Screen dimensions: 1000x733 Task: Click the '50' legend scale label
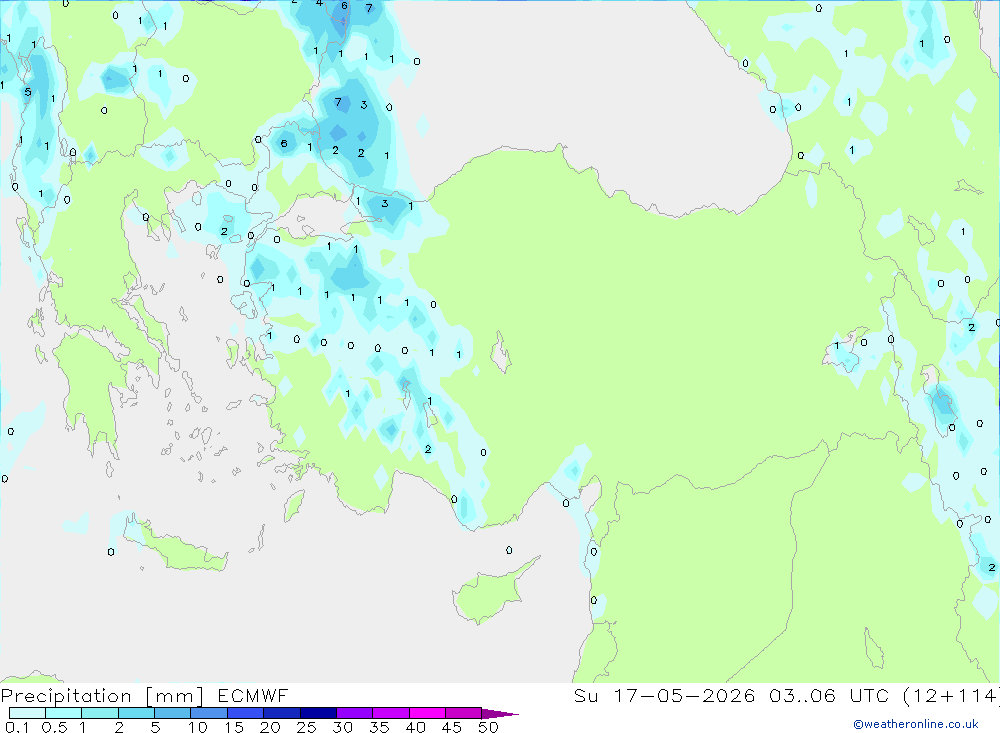pos(488,727)
